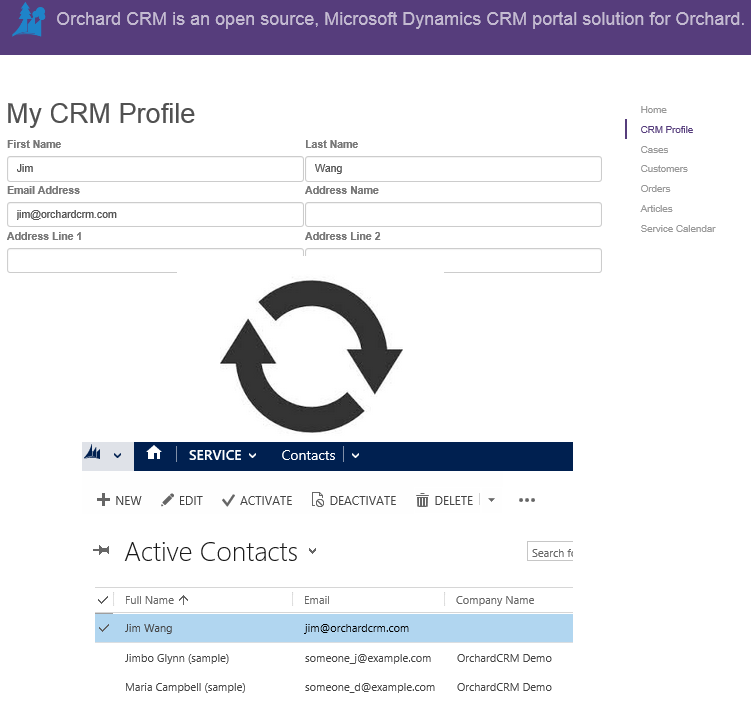Open the SERVICE area dropdown
This screenshot has height=703, width=751.
point(223,455)
